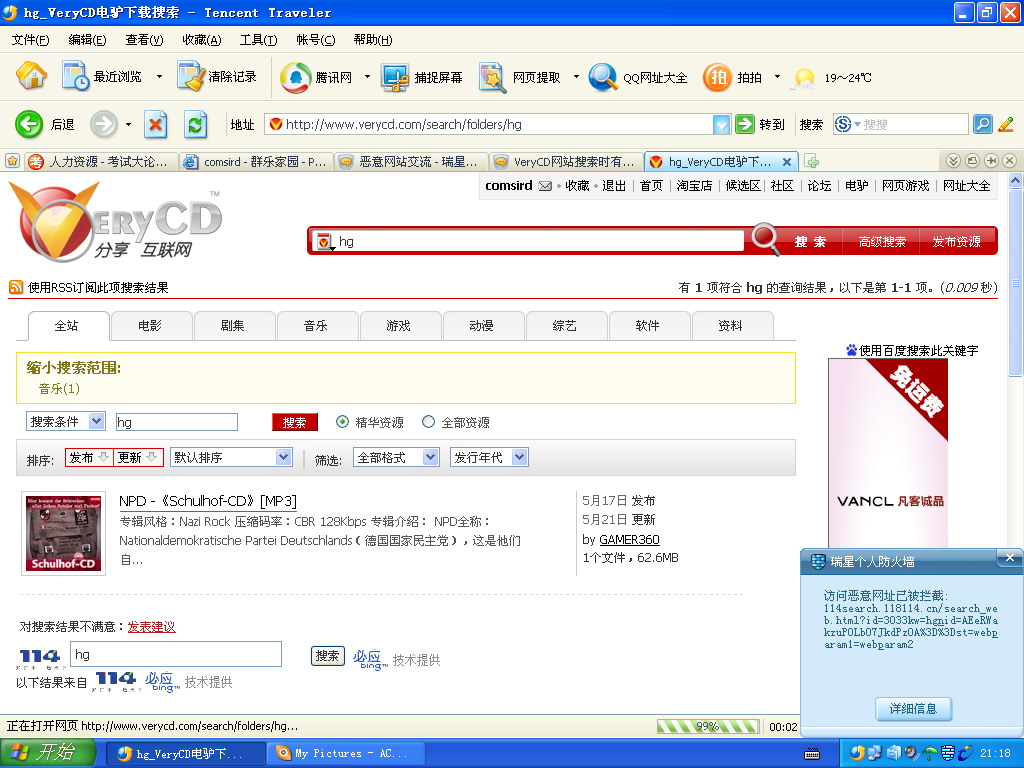Open NPD Schulhof-CD result link

[208, 501]
